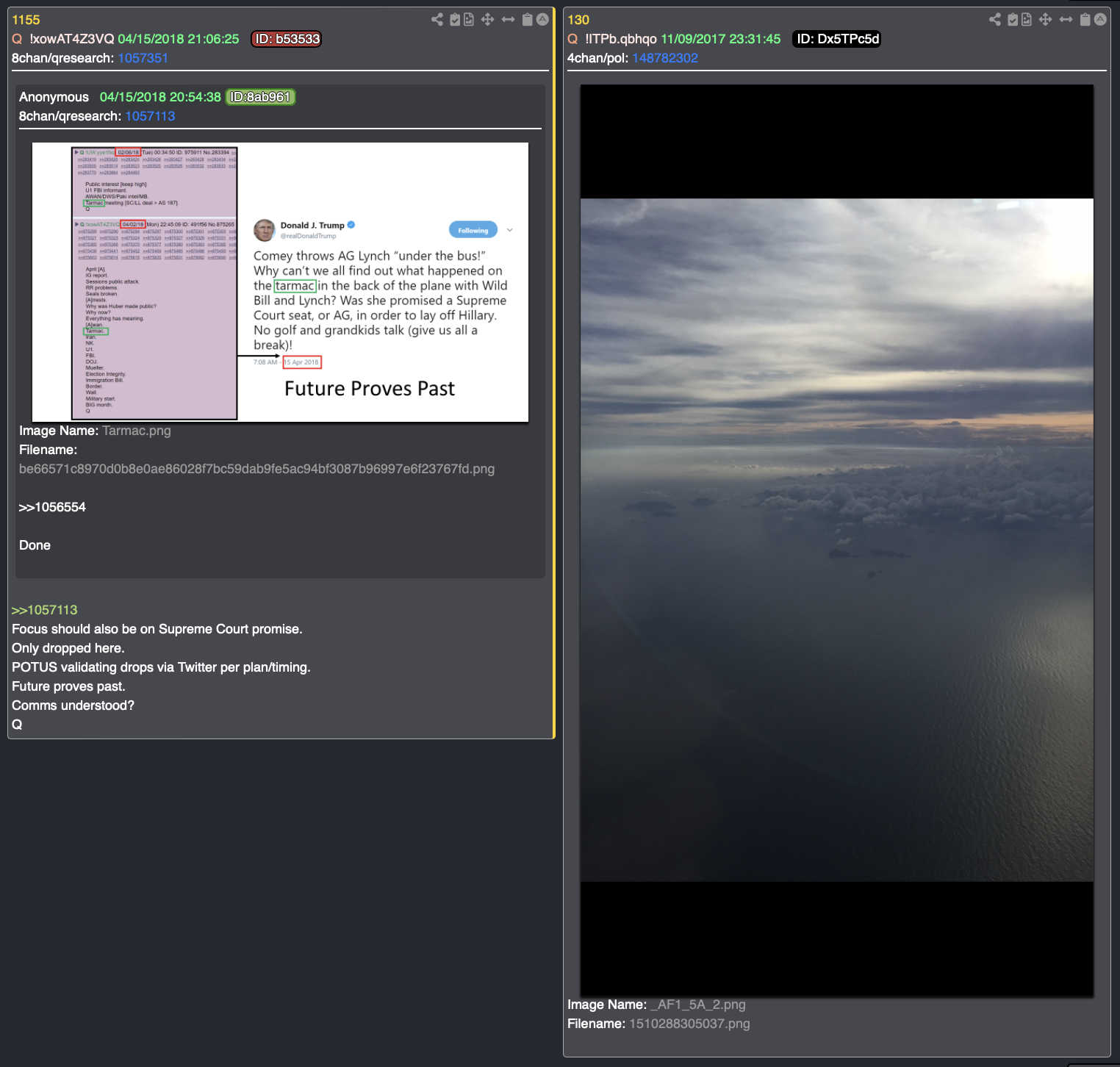Click the tripcode !xowAT4Z3VQ
The image size is (1120, 1067).
(x=72, y=39)
